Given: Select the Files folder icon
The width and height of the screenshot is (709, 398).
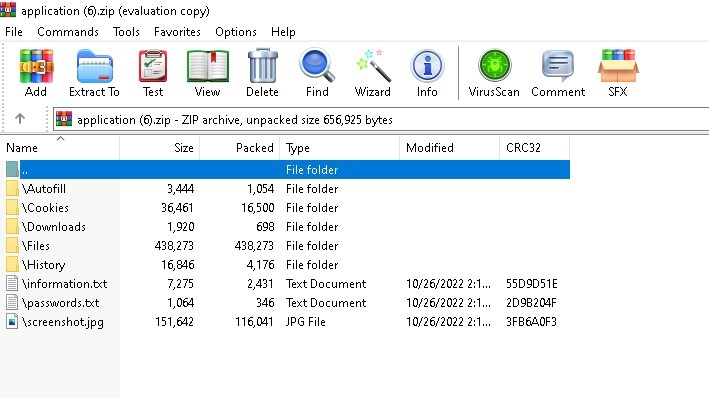Looking at the screenshot, I should [x=12, y=245].
